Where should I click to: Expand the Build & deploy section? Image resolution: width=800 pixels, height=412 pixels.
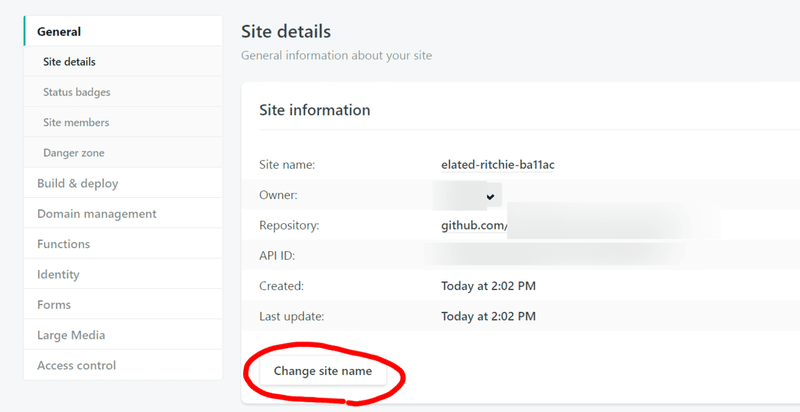pos(77,183)
